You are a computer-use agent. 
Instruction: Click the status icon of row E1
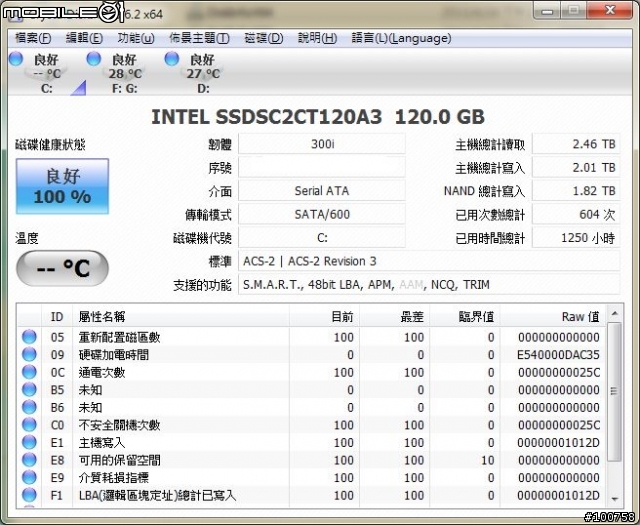coord(29,442)
